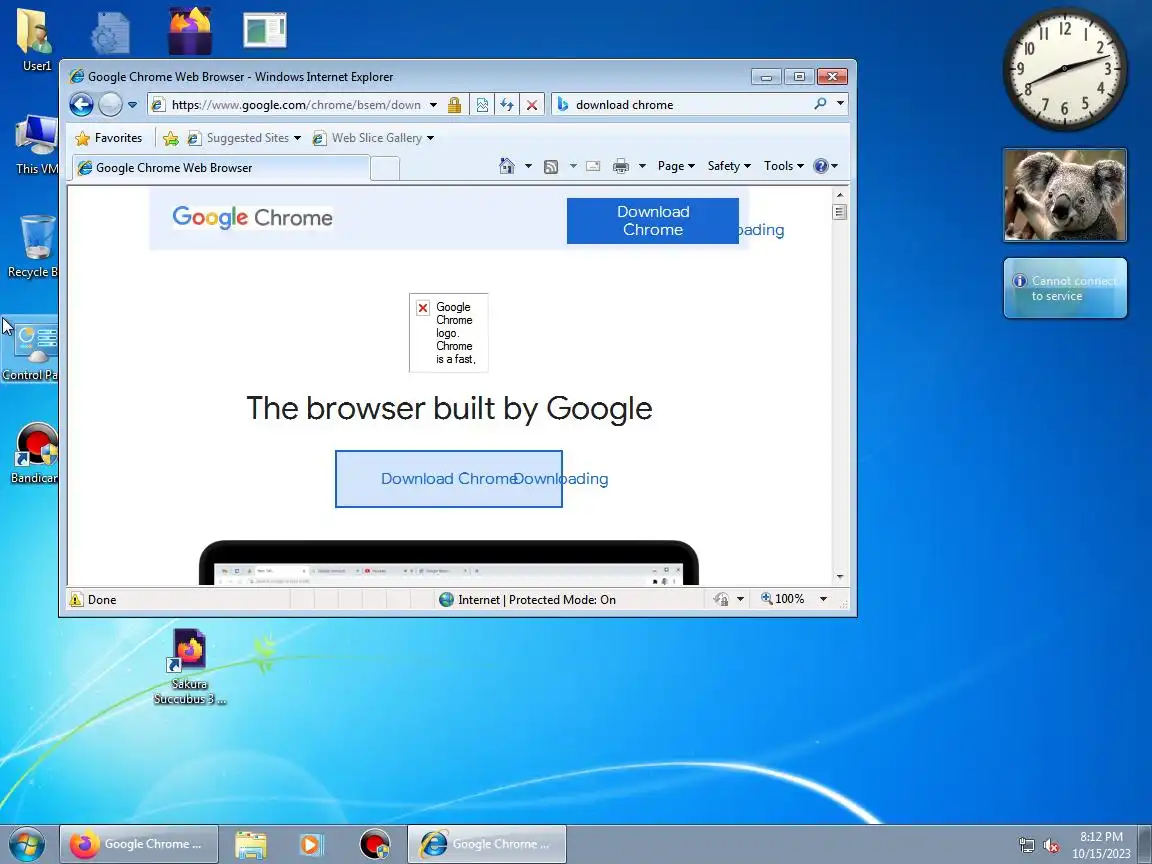Open the recent pages dropdown arrow
Image resolution: width=1152 pixels, height=864 pixels.
point(132,105)
